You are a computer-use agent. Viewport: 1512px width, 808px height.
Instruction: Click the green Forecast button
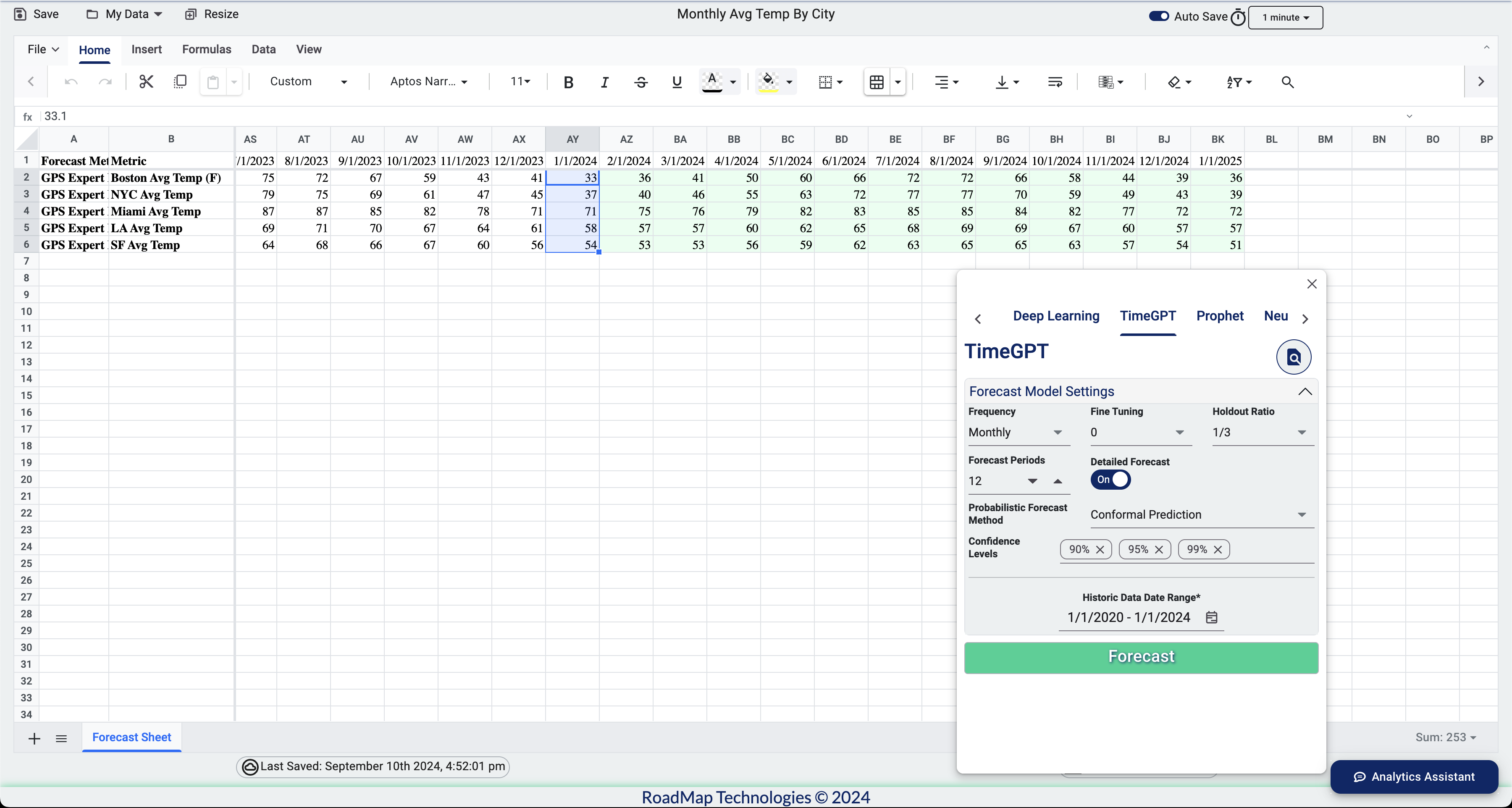coord(1140,657)
